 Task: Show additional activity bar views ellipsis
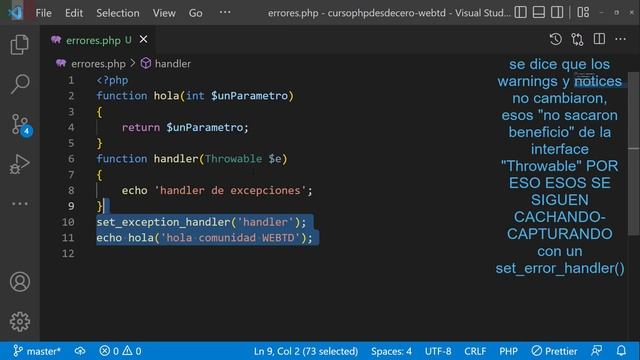tap(20, 203)
